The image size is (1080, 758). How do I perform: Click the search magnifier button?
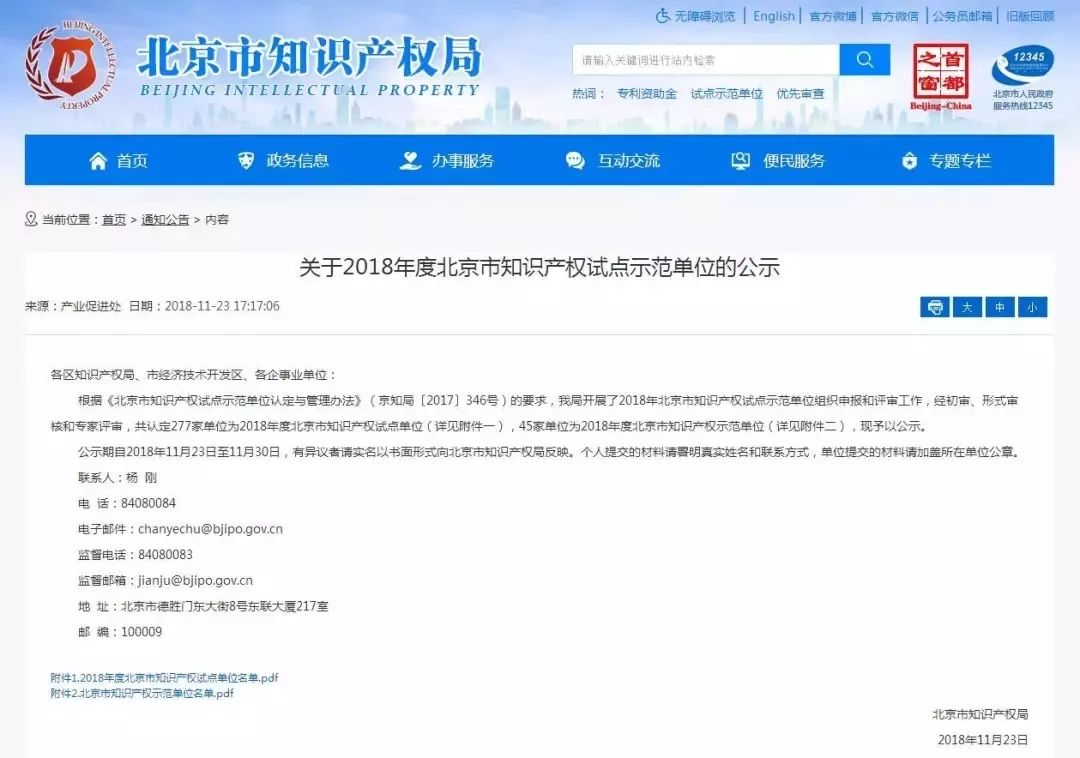click(864, 60)
